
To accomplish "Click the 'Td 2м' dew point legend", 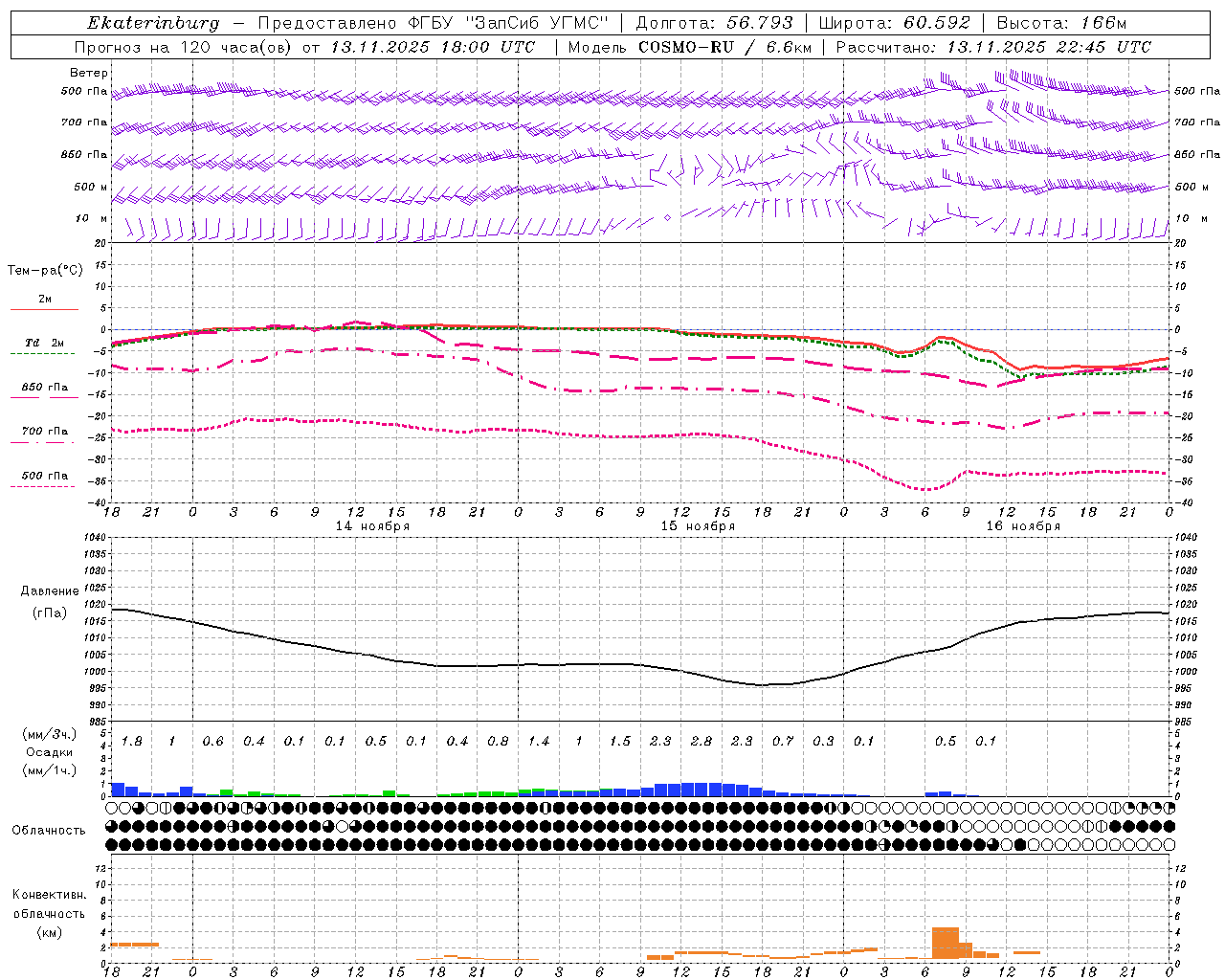I will pos(44,343).
